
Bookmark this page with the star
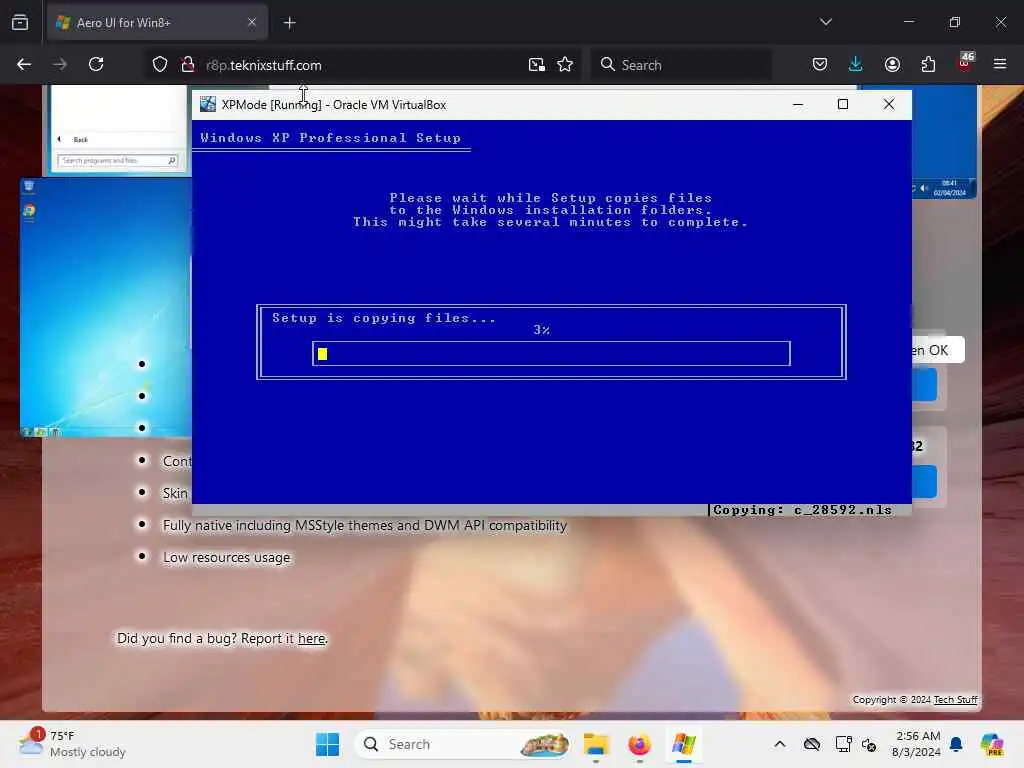pos(565,64)
